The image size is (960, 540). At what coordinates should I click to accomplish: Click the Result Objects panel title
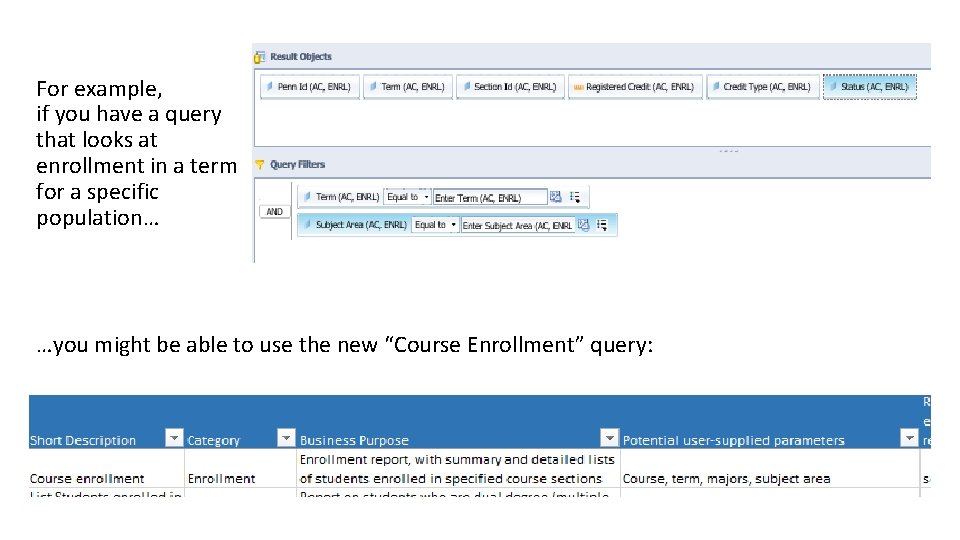(301, 57)
